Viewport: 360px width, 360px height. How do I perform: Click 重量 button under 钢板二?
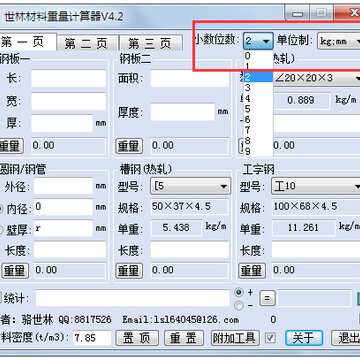pos(129,146)
